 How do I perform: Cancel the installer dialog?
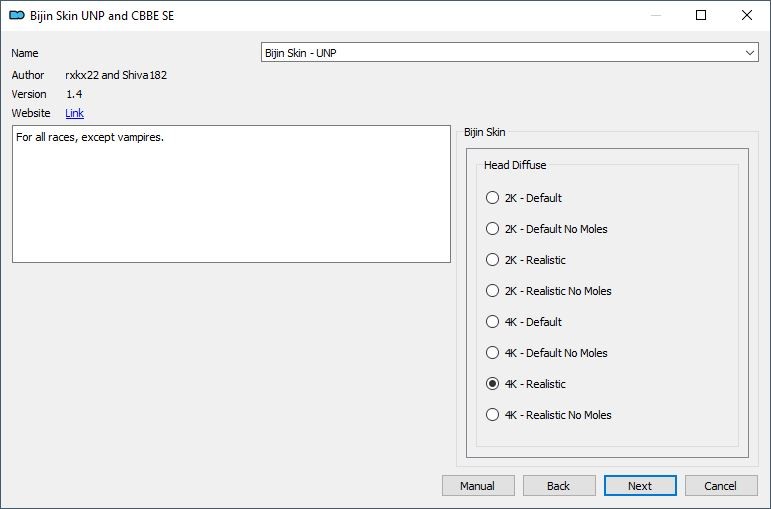click(x=721, y=486)
